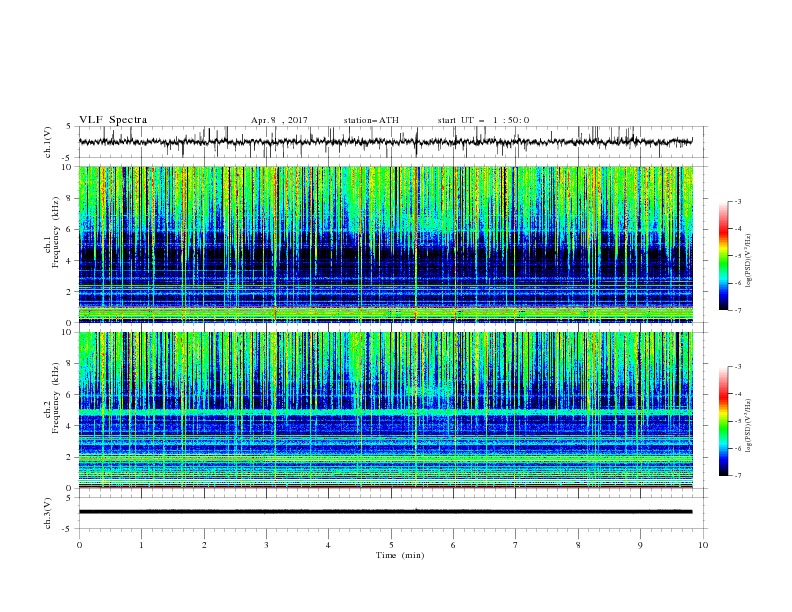Image resolution: width=792 pixels, height=612 pixels.
Task: Click the ch.1(V) waveform axis label
Action: point(48,142)
